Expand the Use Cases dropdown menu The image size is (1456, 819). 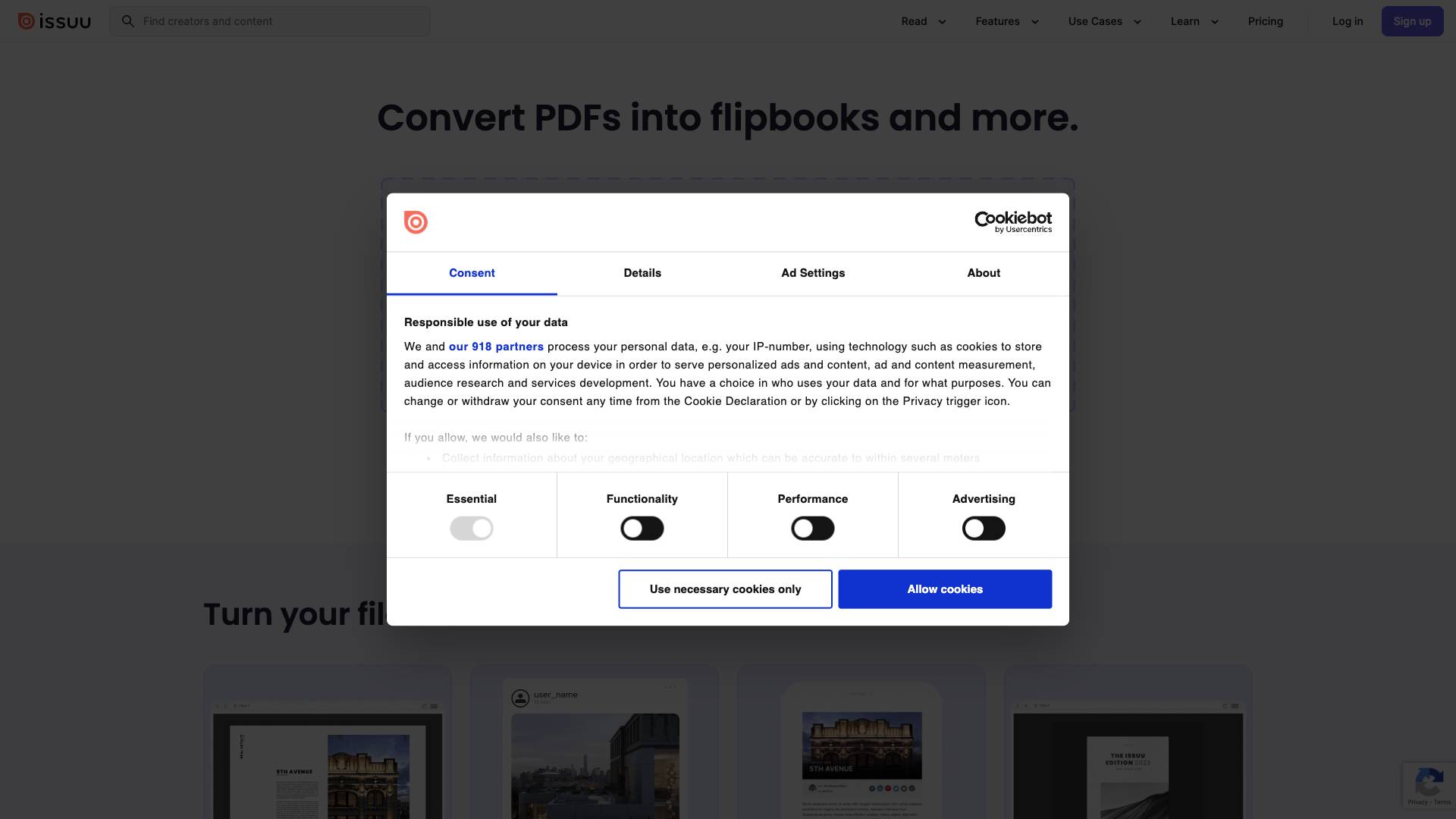(x=1105, y=21)
